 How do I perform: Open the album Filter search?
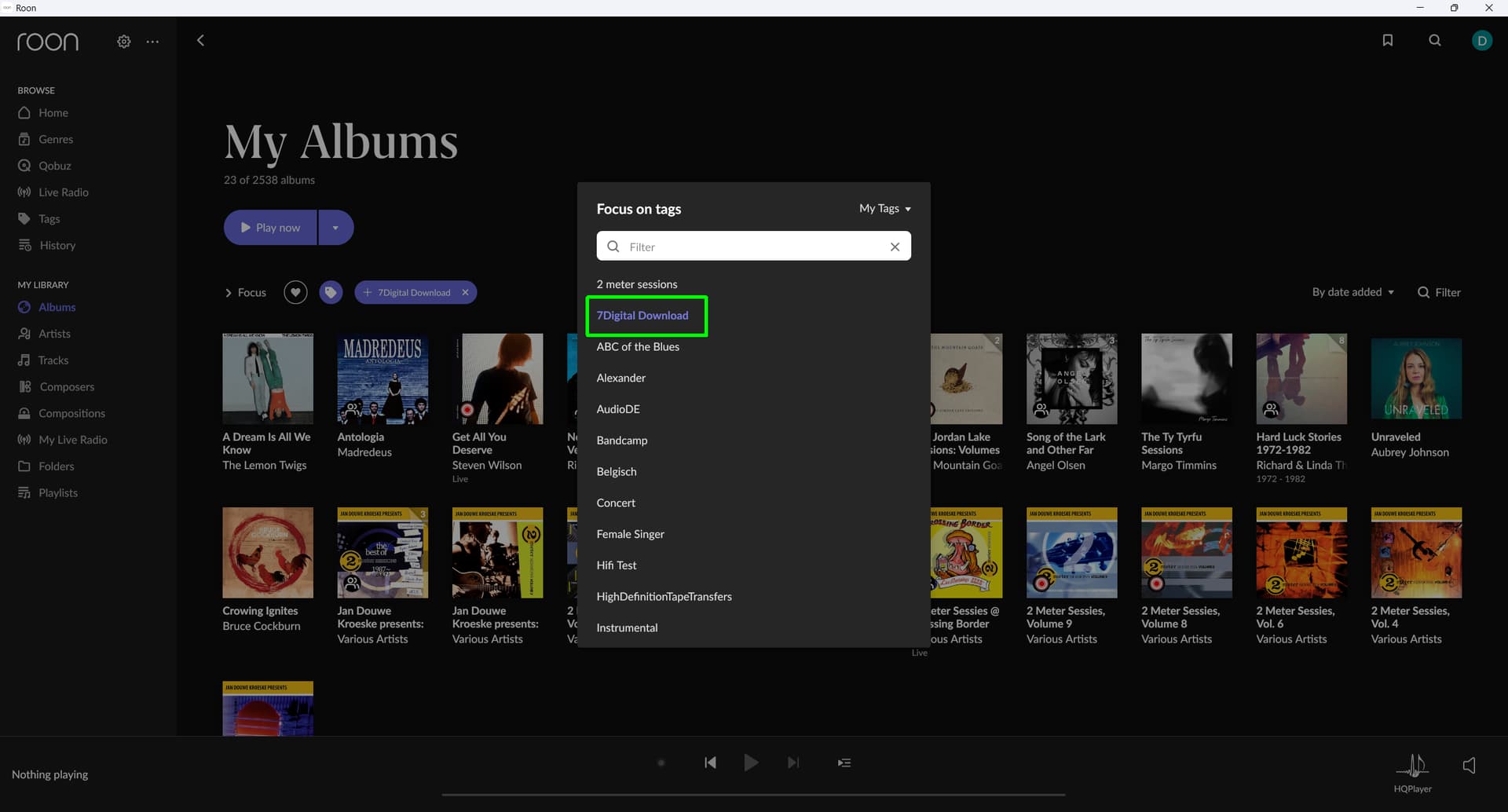1439,292
